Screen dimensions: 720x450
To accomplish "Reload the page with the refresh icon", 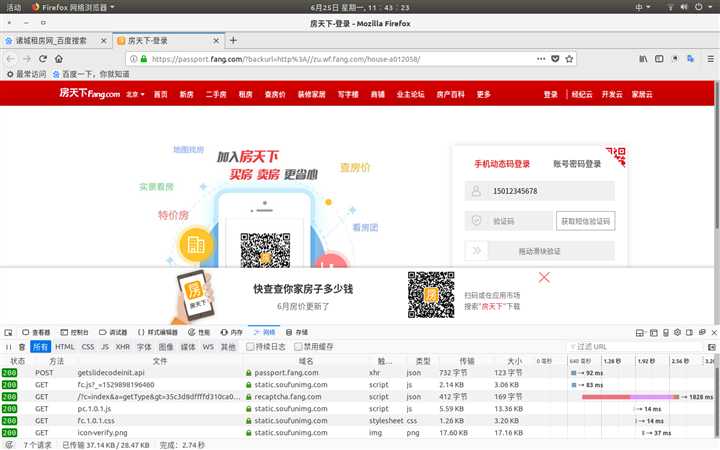I will pos(43,59).
